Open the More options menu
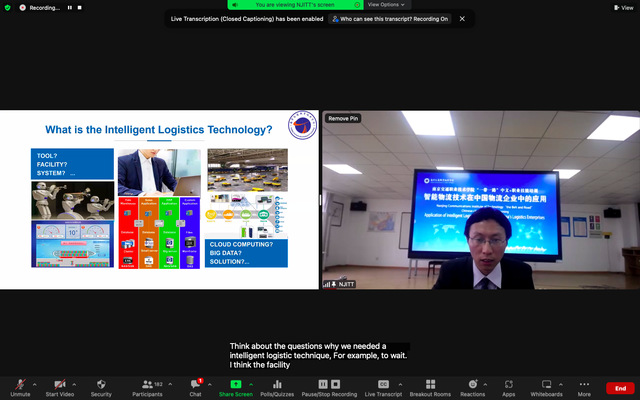640x400 pixels. 584,386
